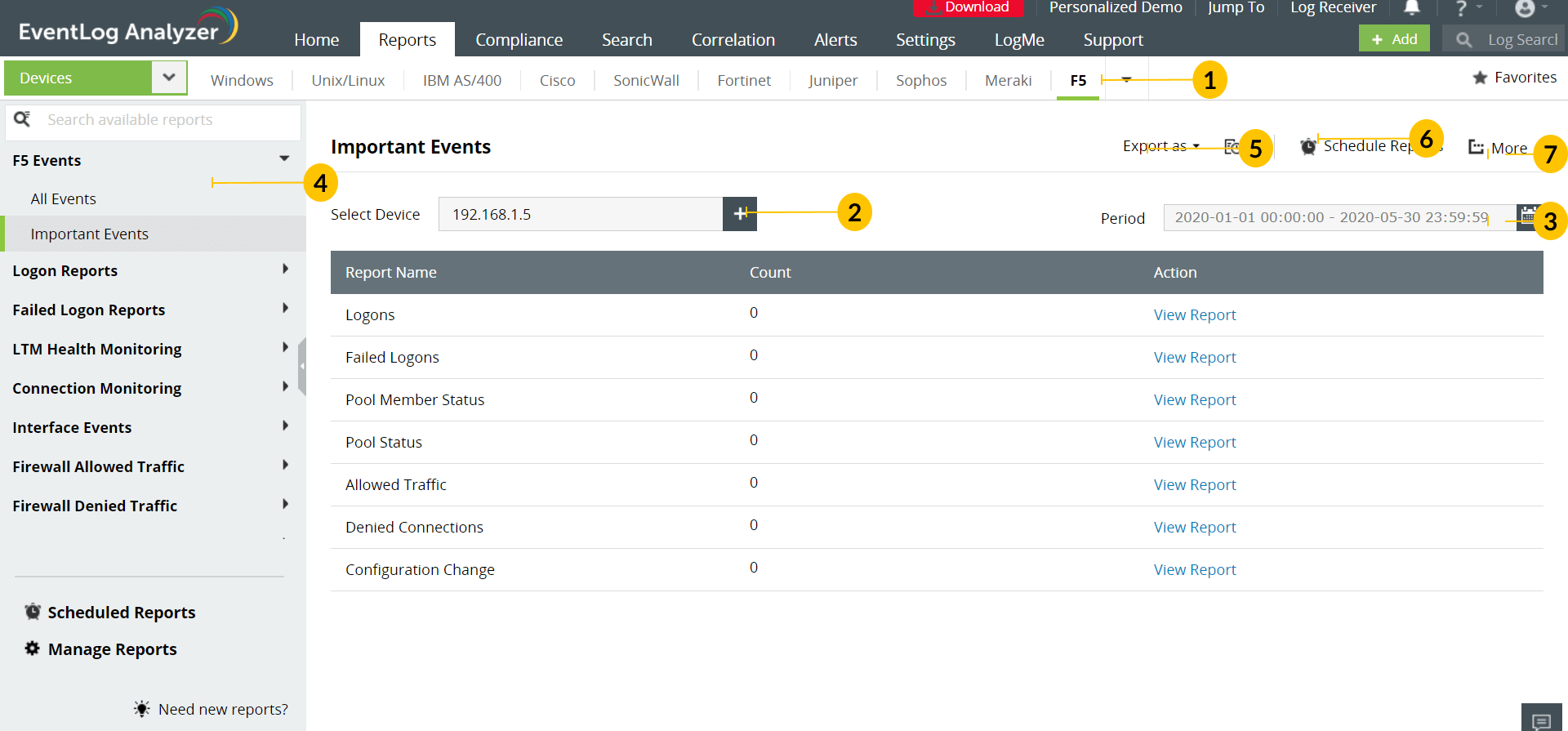Click the Log Search box
Screen dimensions: 1568x731
(x=1504, y=39)
